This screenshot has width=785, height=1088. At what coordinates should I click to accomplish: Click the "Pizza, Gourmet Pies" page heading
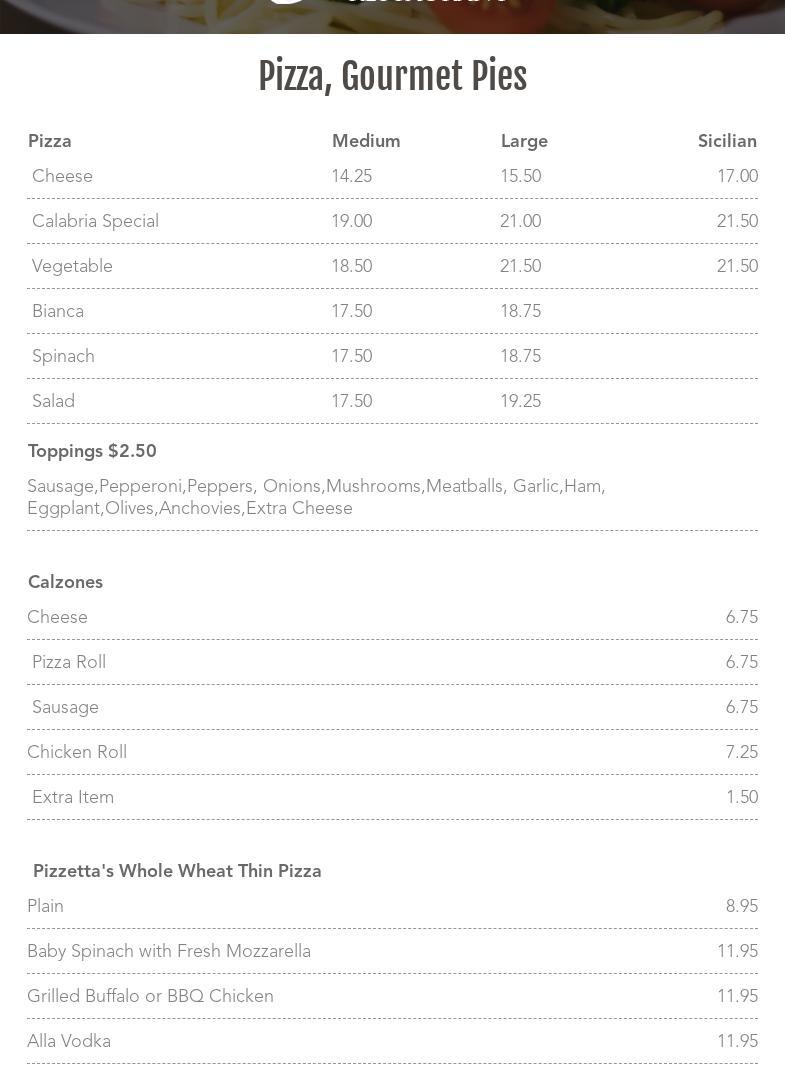pyautogui.click(x=392, y=77)
